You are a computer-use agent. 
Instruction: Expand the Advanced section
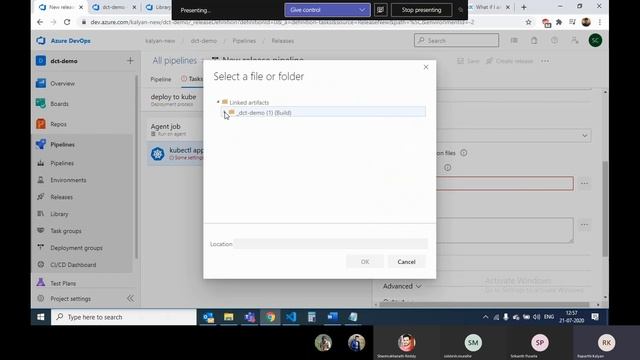click(x=402, y=287)
